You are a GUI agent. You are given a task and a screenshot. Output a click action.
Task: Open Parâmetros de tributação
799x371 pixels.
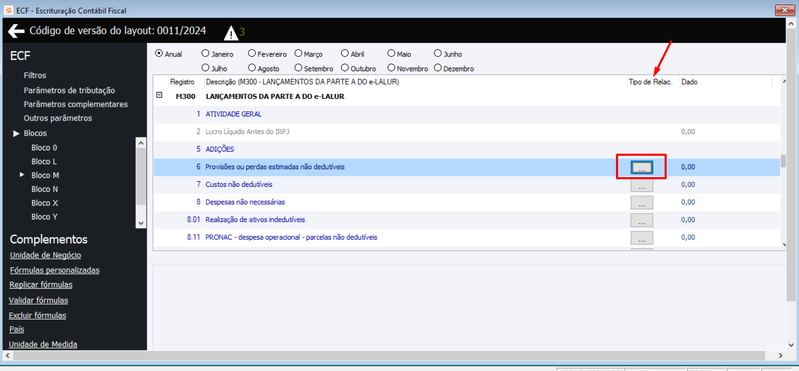click(x=69, y=91)
